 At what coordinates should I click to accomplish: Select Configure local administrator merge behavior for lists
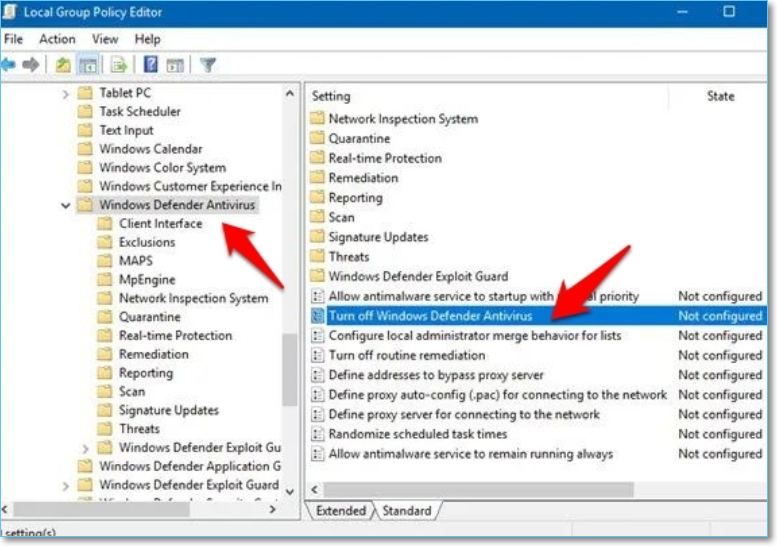[475, 335]
